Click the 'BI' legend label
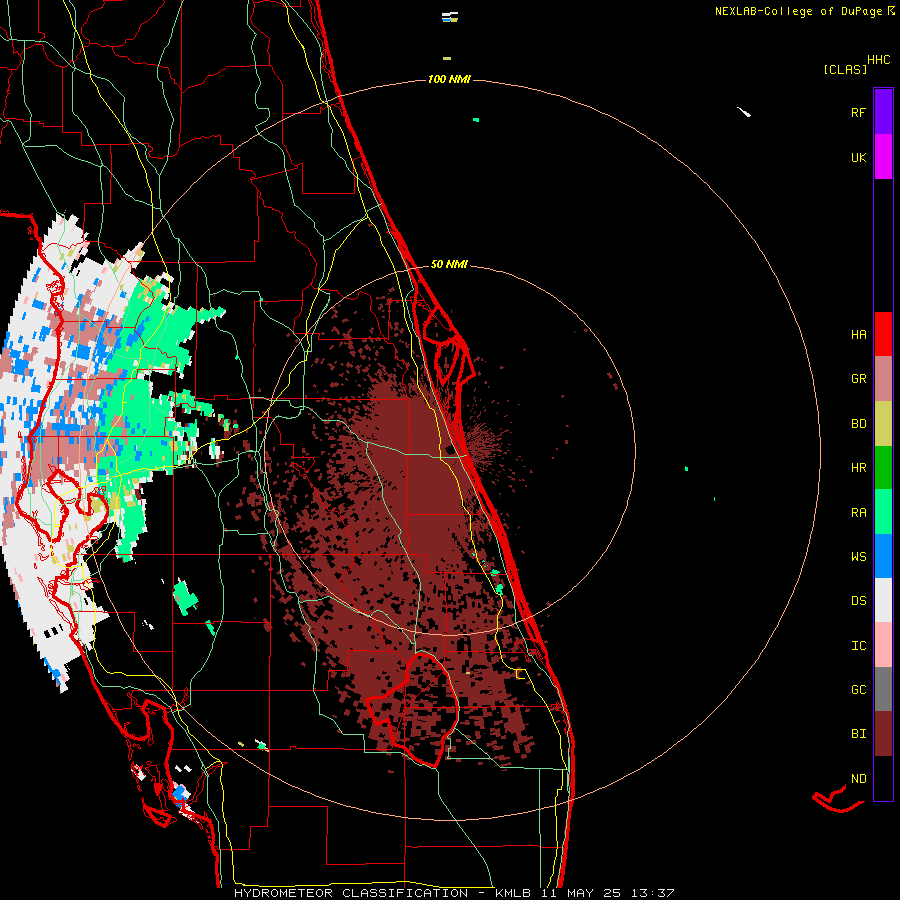The image size is (900, 900). [858, 734]
